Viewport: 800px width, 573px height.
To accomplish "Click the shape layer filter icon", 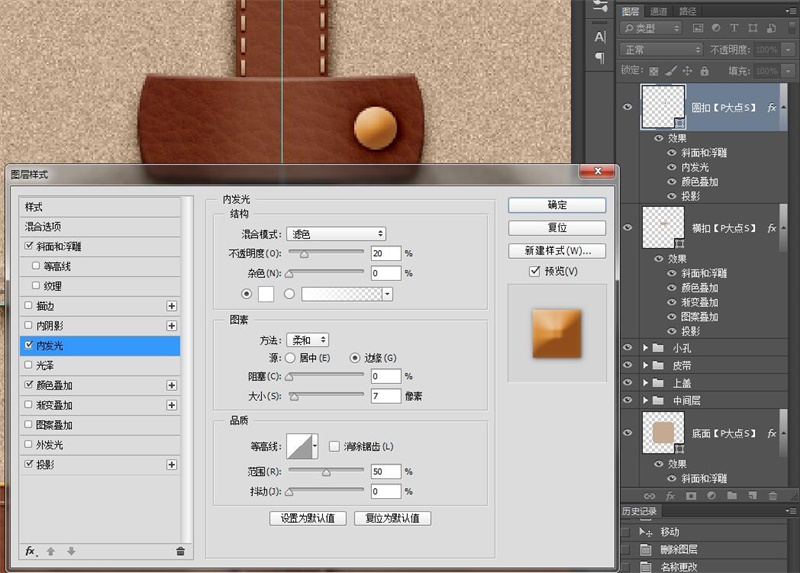I will coord(753,28).
